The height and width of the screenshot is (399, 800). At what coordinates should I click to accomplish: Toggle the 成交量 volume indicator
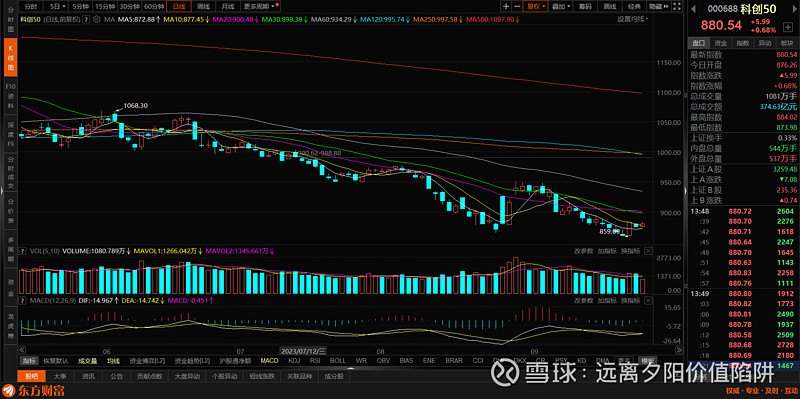88,361
